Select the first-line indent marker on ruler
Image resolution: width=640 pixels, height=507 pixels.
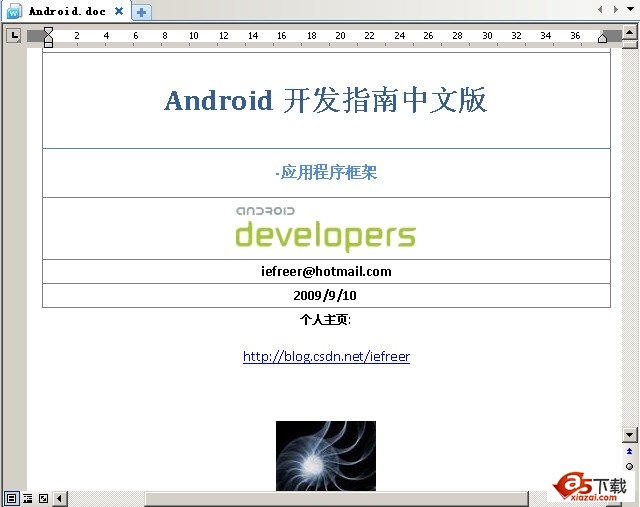48,31
